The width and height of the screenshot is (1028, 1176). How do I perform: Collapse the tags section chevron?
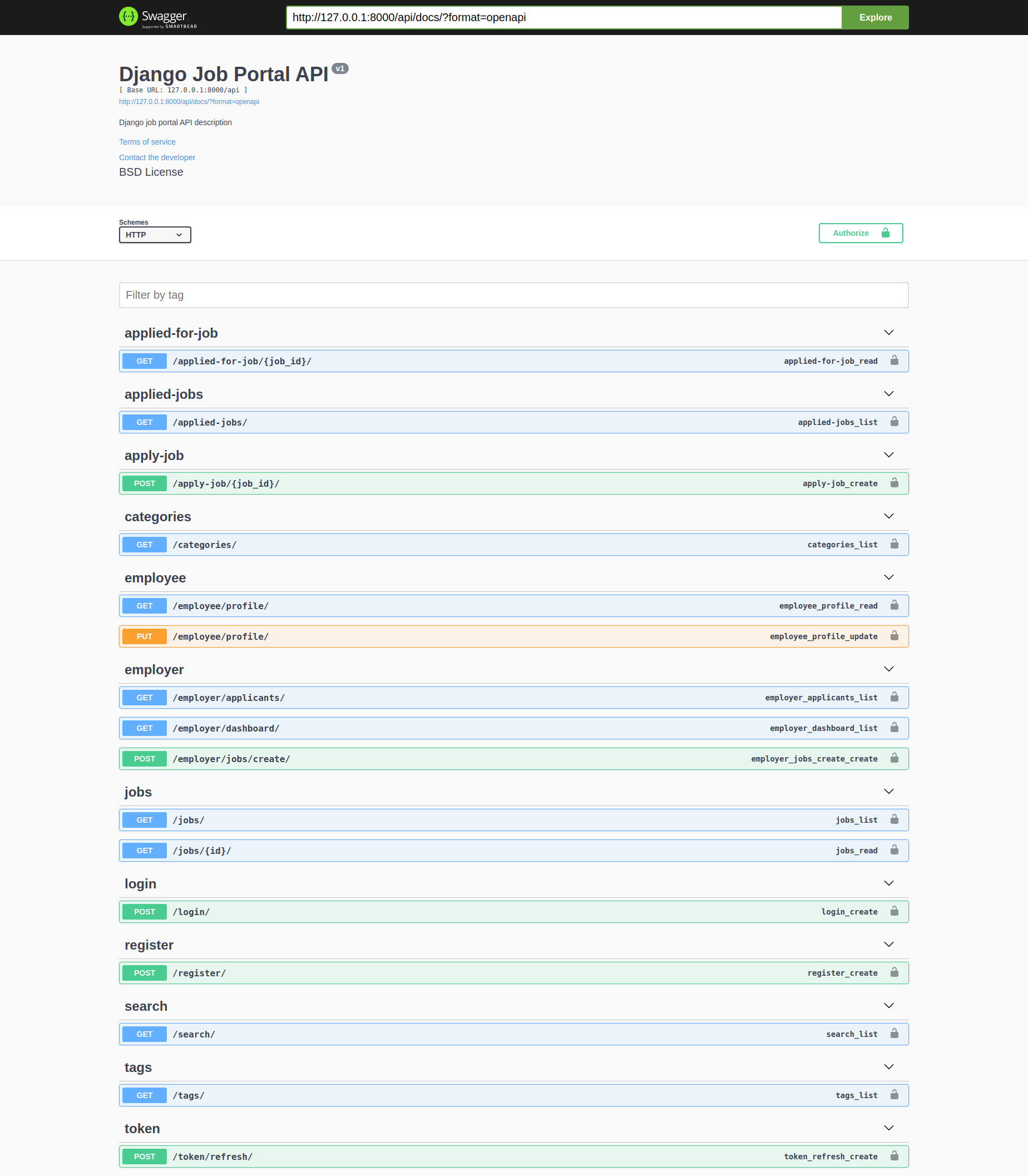click(x=888, y=1067)
